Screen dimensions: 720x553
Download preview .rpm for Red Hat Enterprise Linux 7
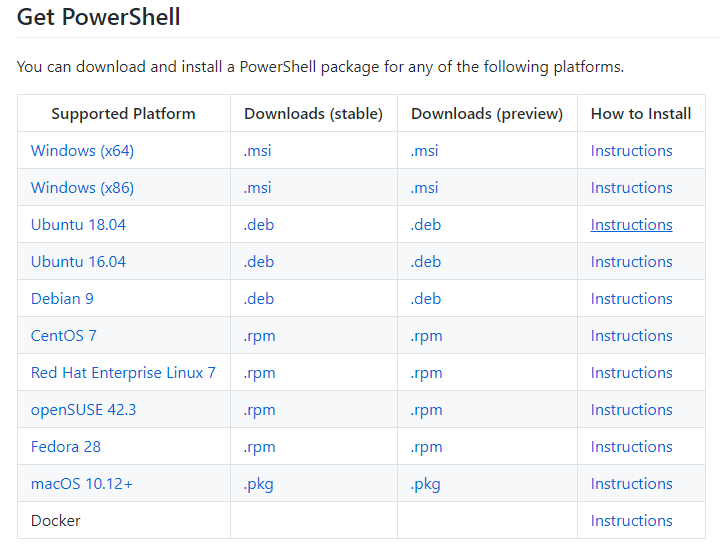tap(427, 373)
